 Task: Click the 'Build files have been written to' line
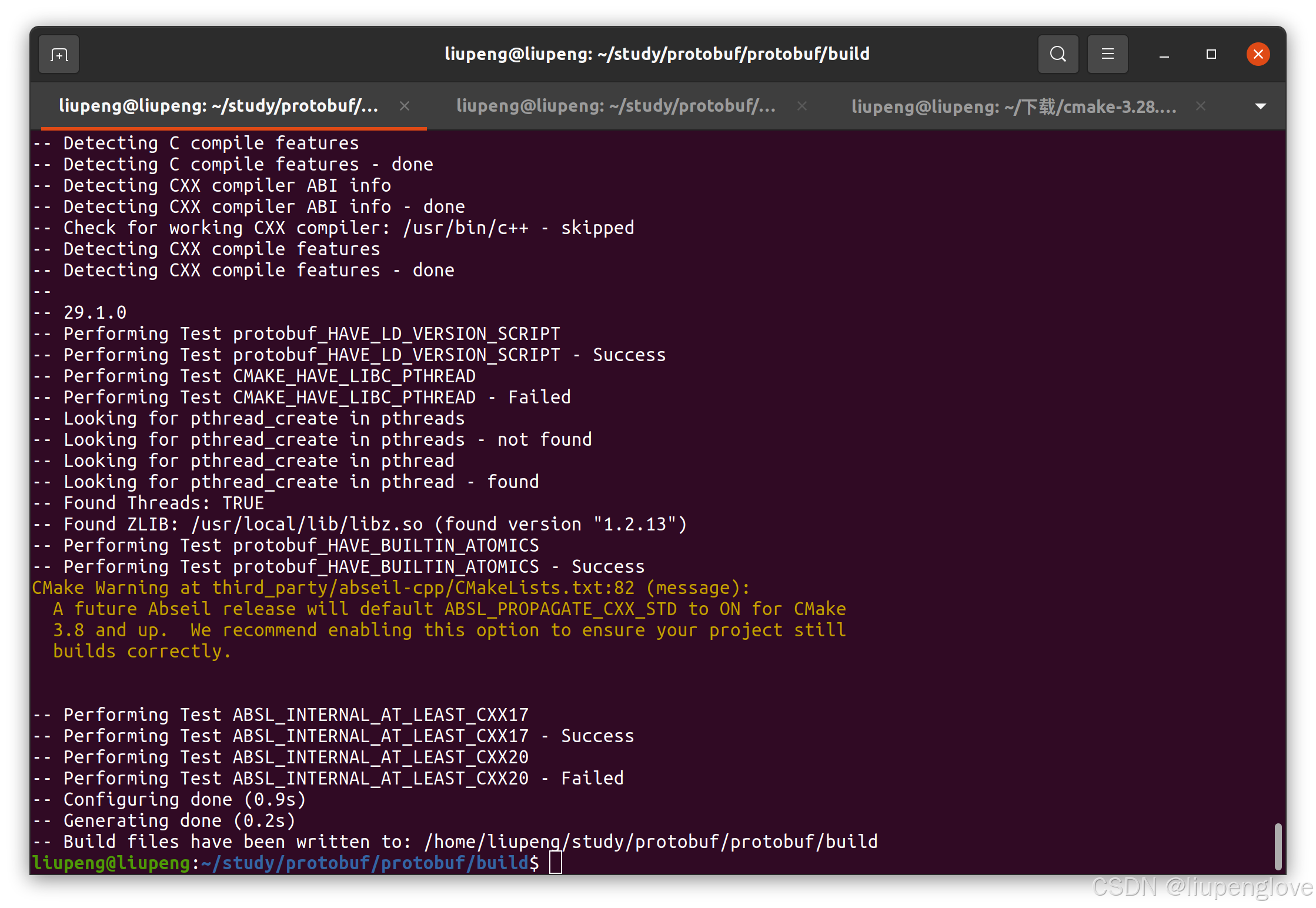point(455,842)
